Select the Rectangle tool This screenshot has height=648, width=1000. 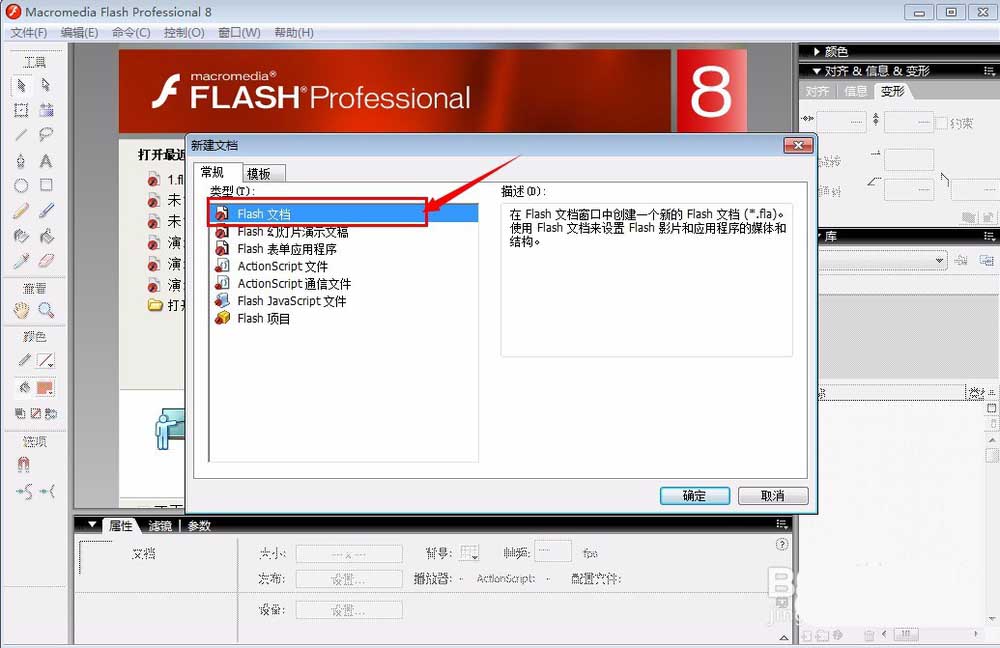[x=46, y=185]
